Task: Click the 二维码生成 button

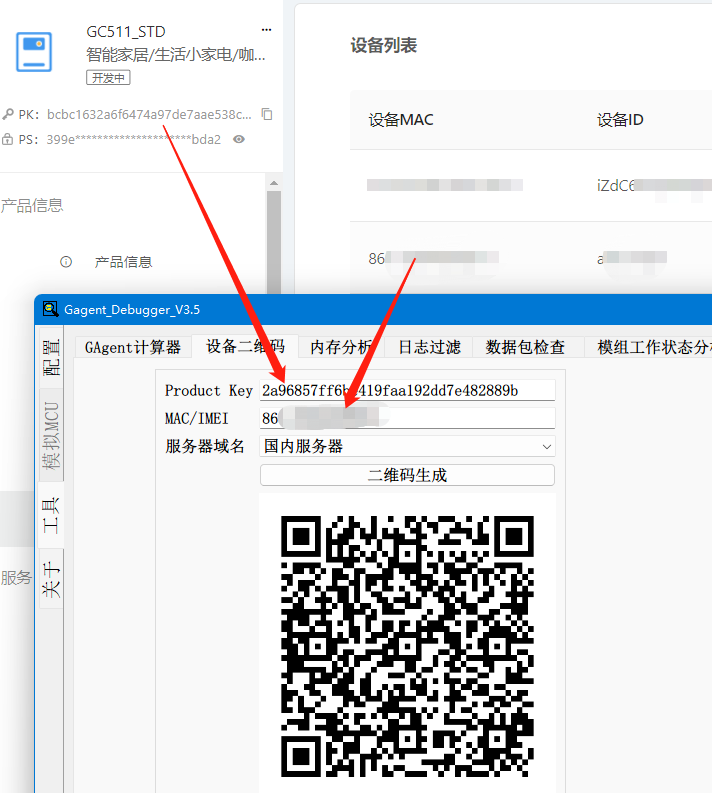Action: pyautogui.click(x=407, y=475)
